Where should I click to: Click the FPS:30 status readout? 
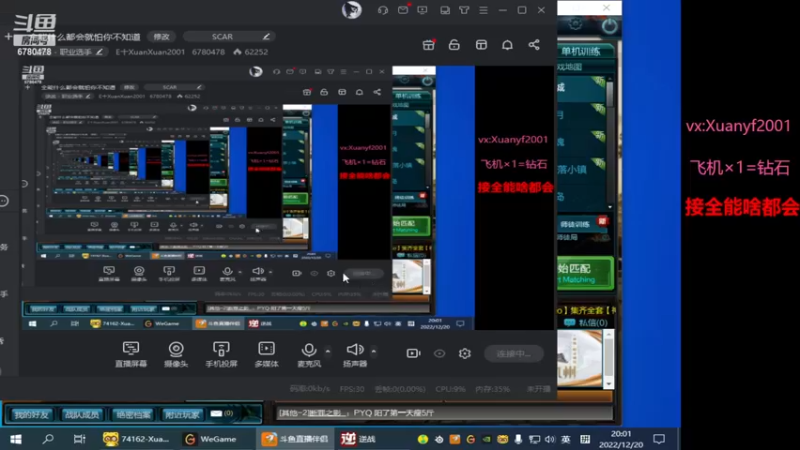pyautogui.click(x=352, y=389)
